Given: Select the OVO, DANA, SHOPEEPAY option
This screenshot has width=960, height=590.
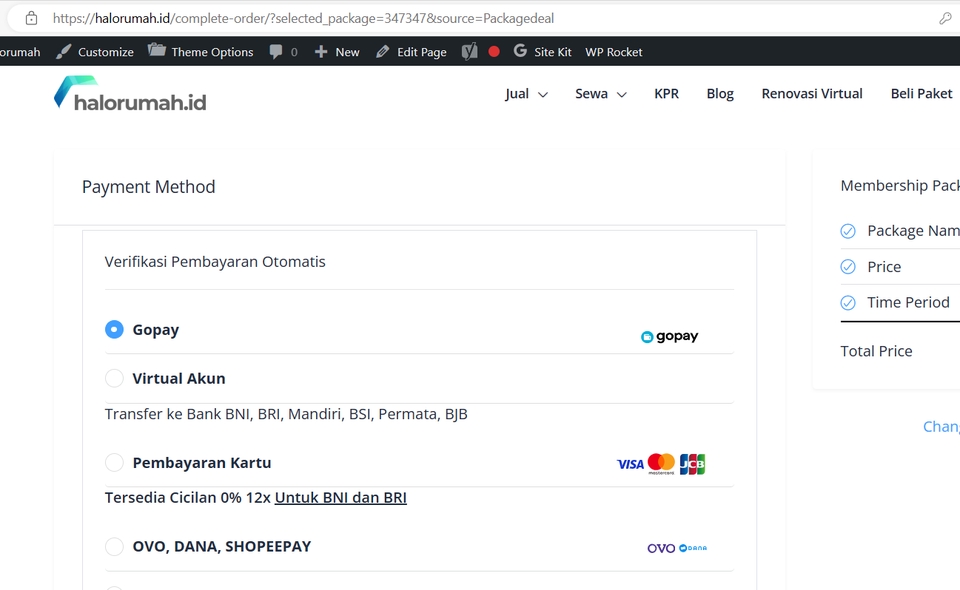Looking at the screenshot, I should 114,546.
